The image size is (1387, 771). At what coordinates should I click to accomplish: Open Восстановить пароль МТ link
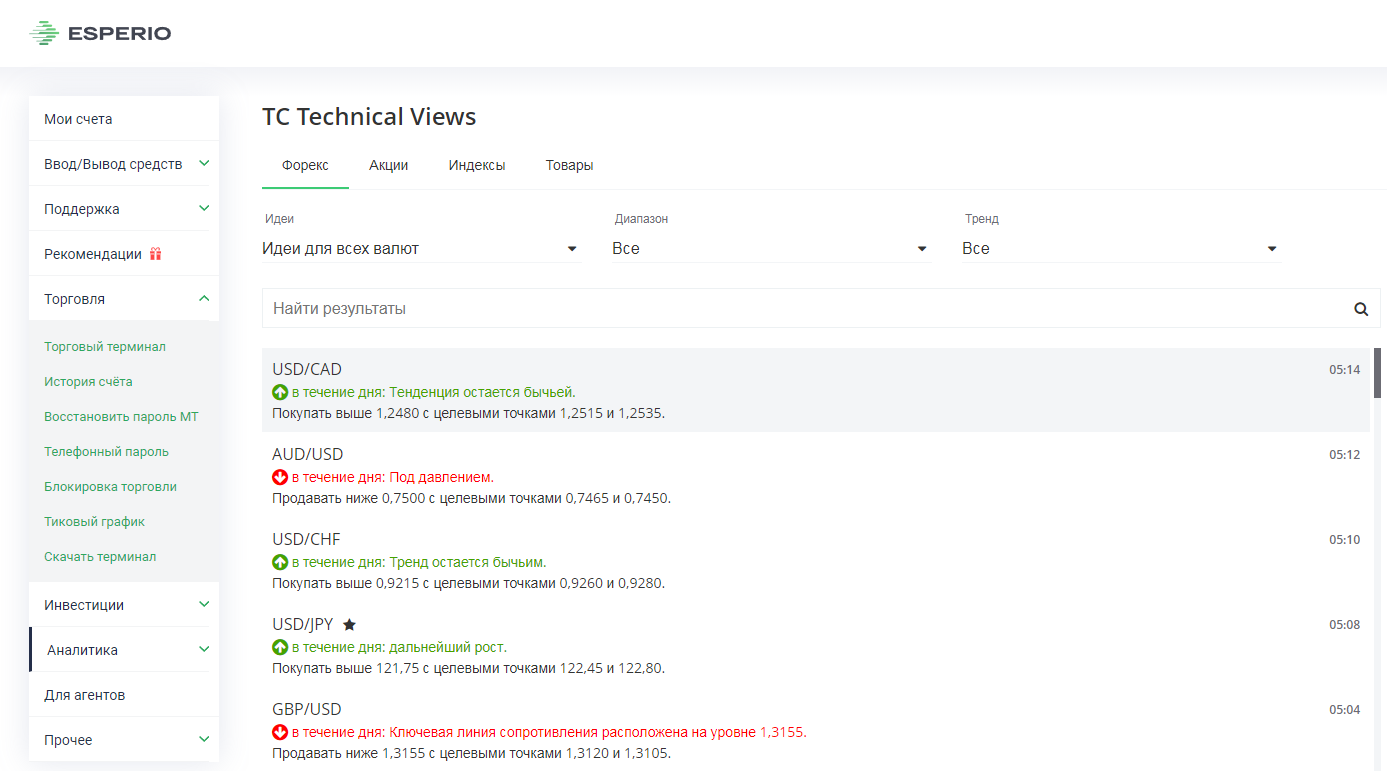(121, 416)
